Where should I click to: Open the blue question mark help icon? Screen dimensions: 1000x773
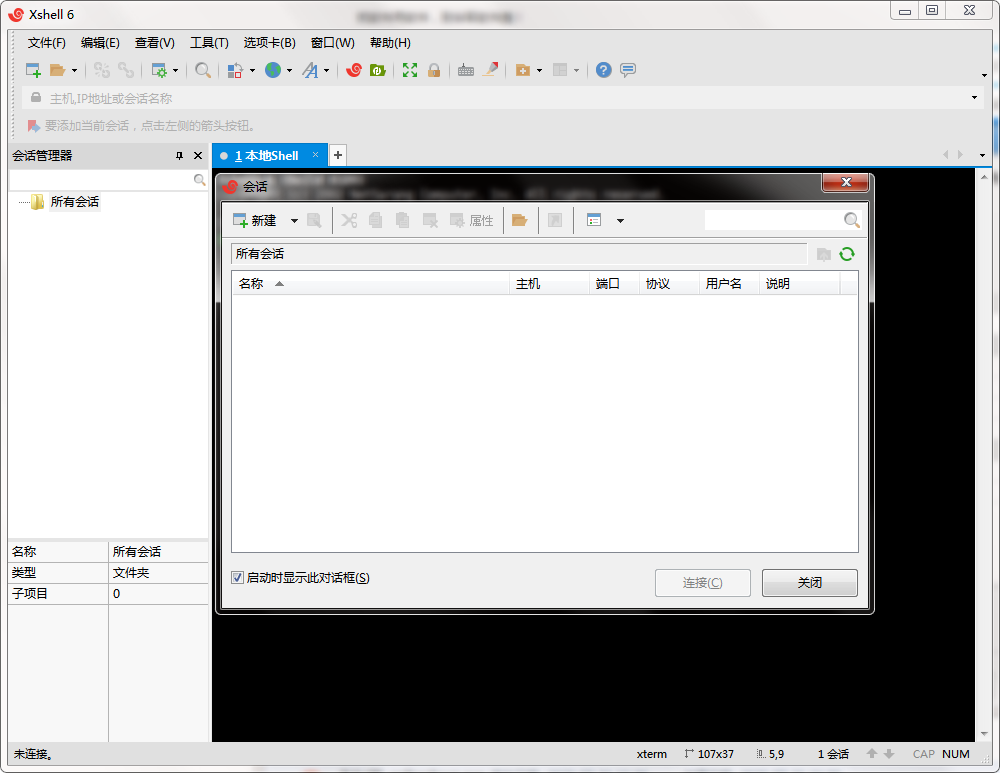point(603,70)
